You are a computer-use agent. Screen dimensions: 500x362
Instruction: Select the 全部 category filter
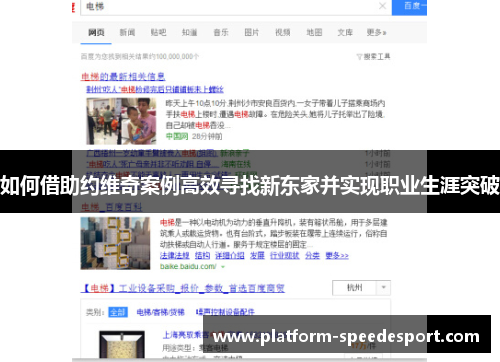[118, 312]
